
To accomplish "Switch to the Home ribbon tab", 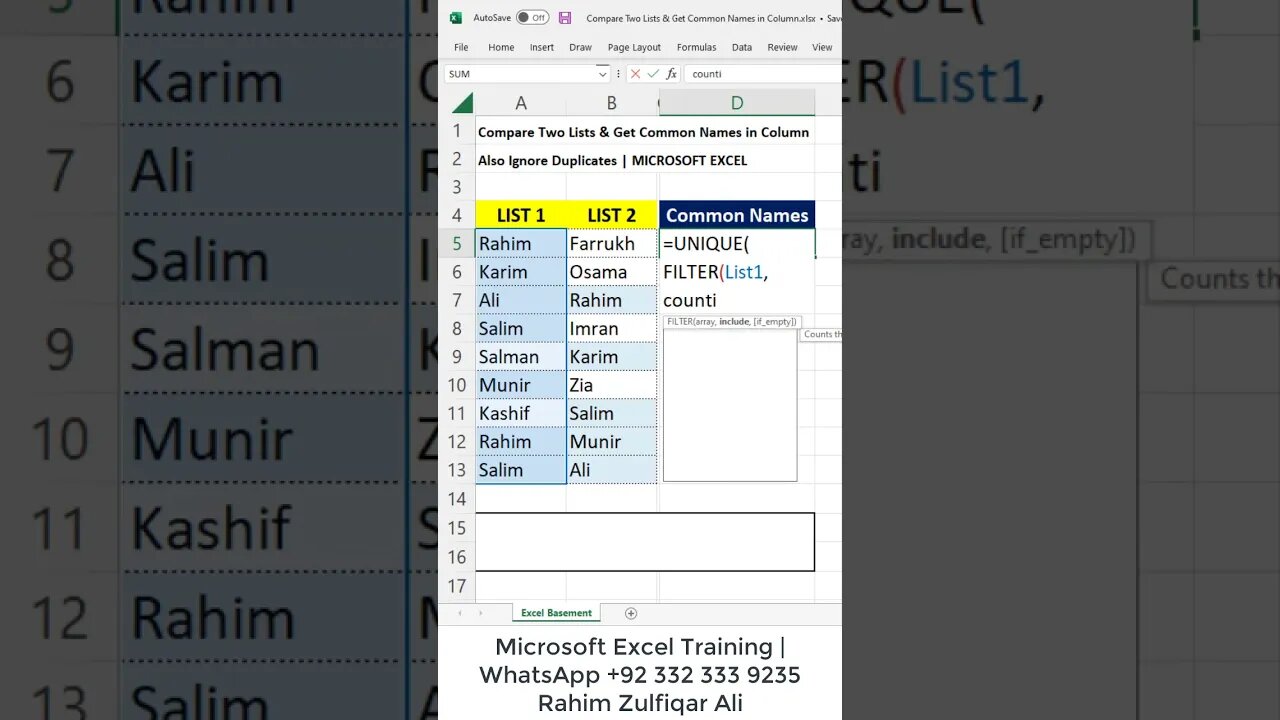I will click(x=501, y=47).
